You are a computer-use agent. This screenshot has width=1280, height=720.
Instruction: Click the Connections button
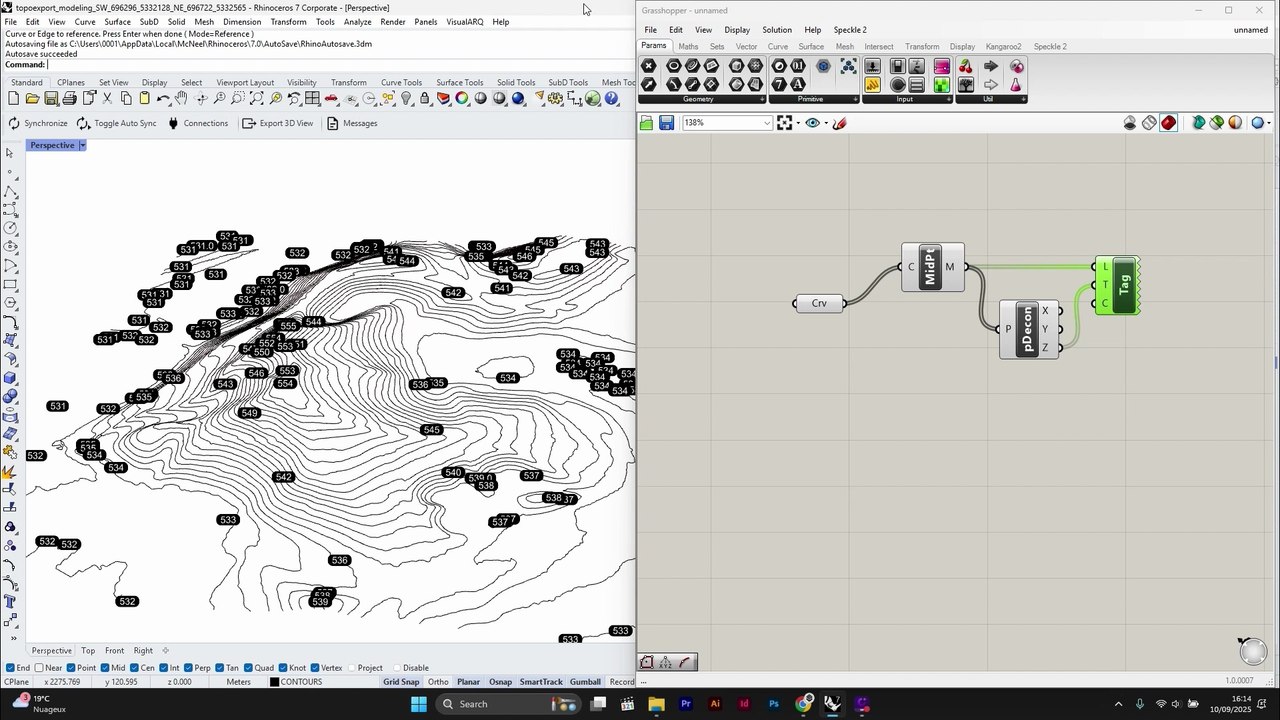pos(197,123)
